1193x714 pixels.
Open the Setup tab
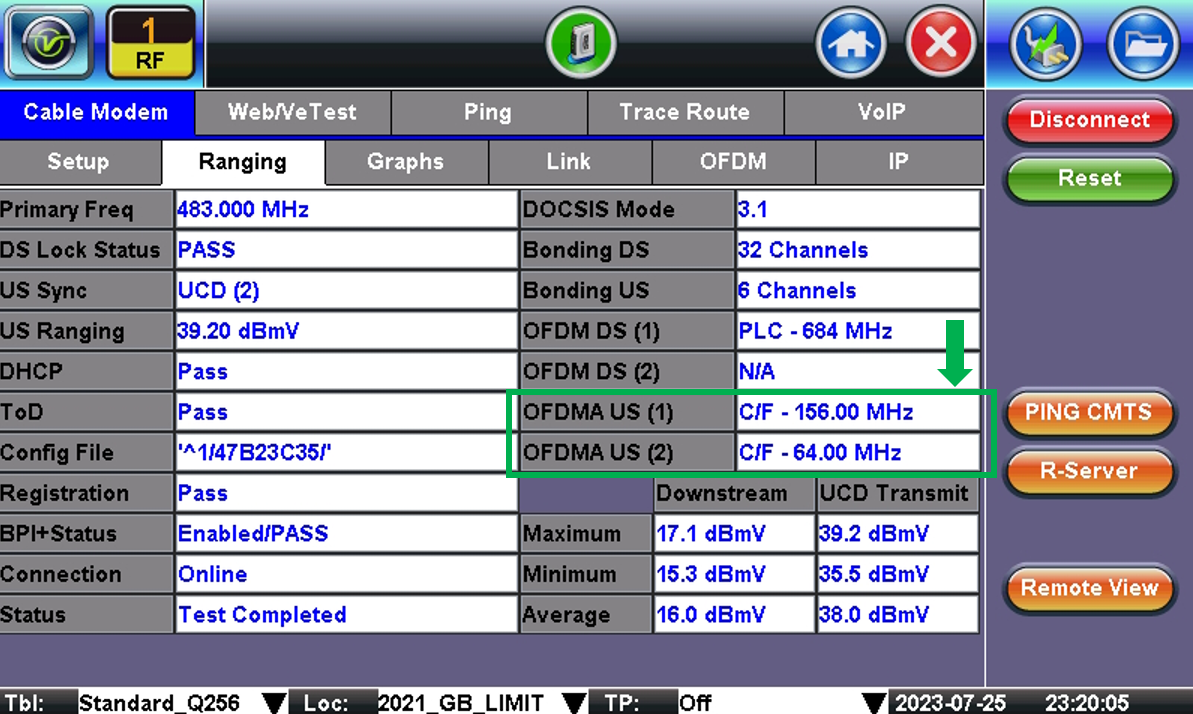pos(81,162)
